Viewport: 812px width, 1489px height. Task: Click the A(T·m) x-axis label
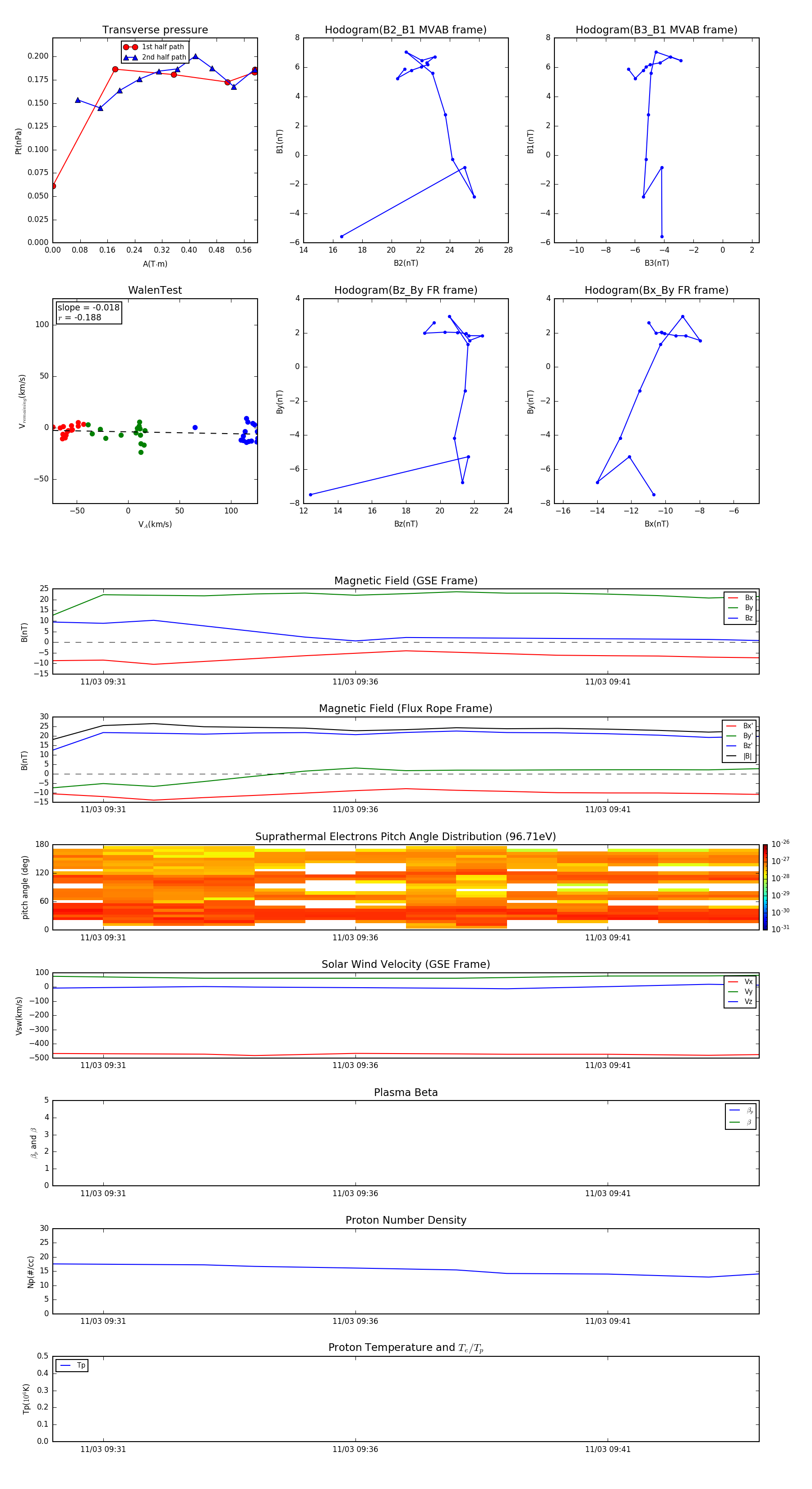[x=155, y=264]
